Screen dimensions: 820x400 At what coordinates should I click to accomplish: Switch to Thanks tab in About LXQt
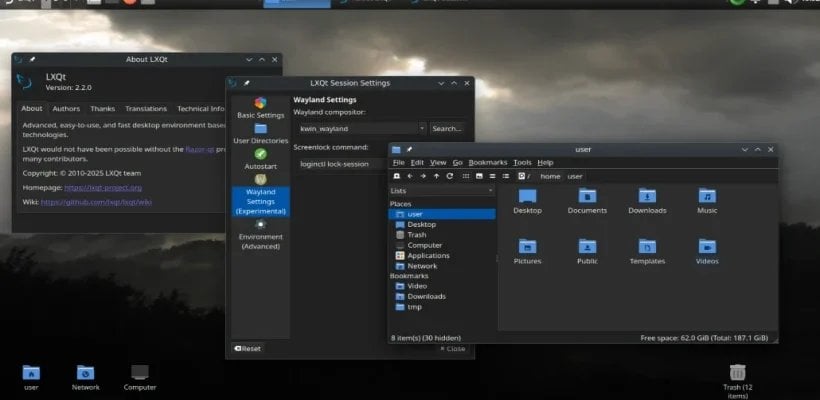(102, 109)
